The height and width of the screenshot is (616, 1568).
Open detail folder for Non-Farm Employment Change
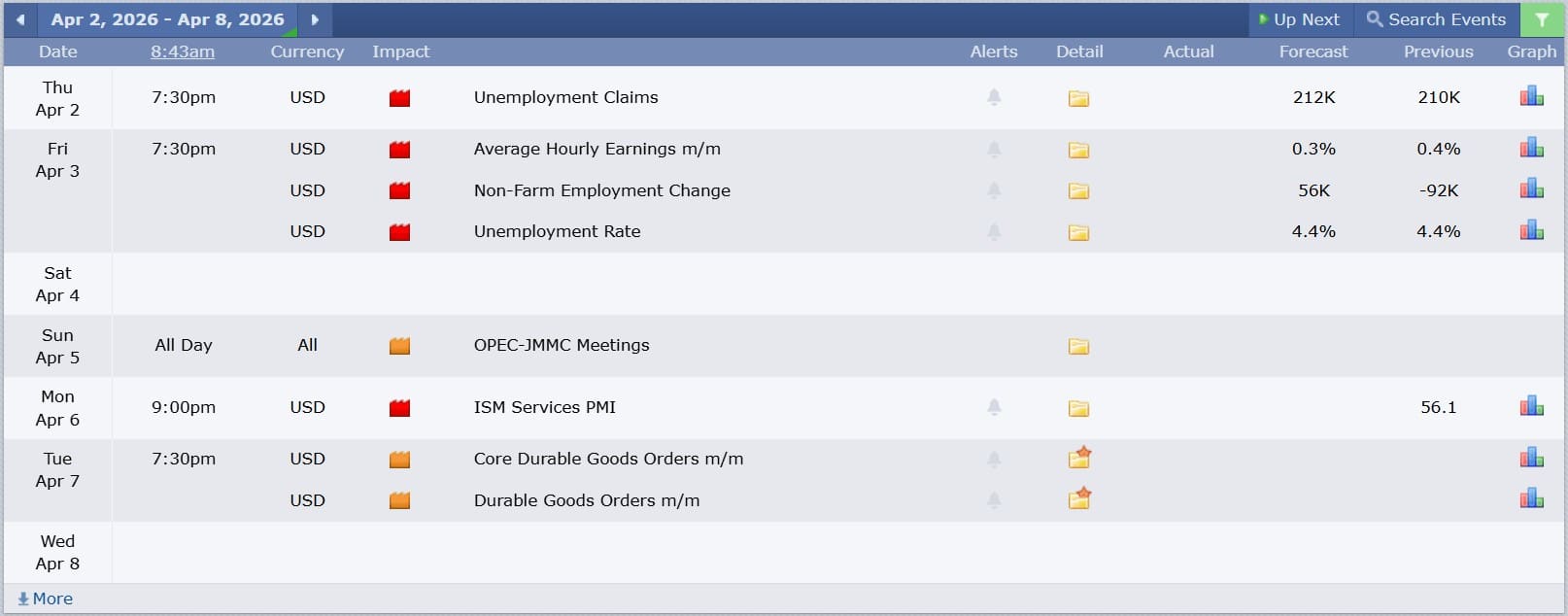1078,191
